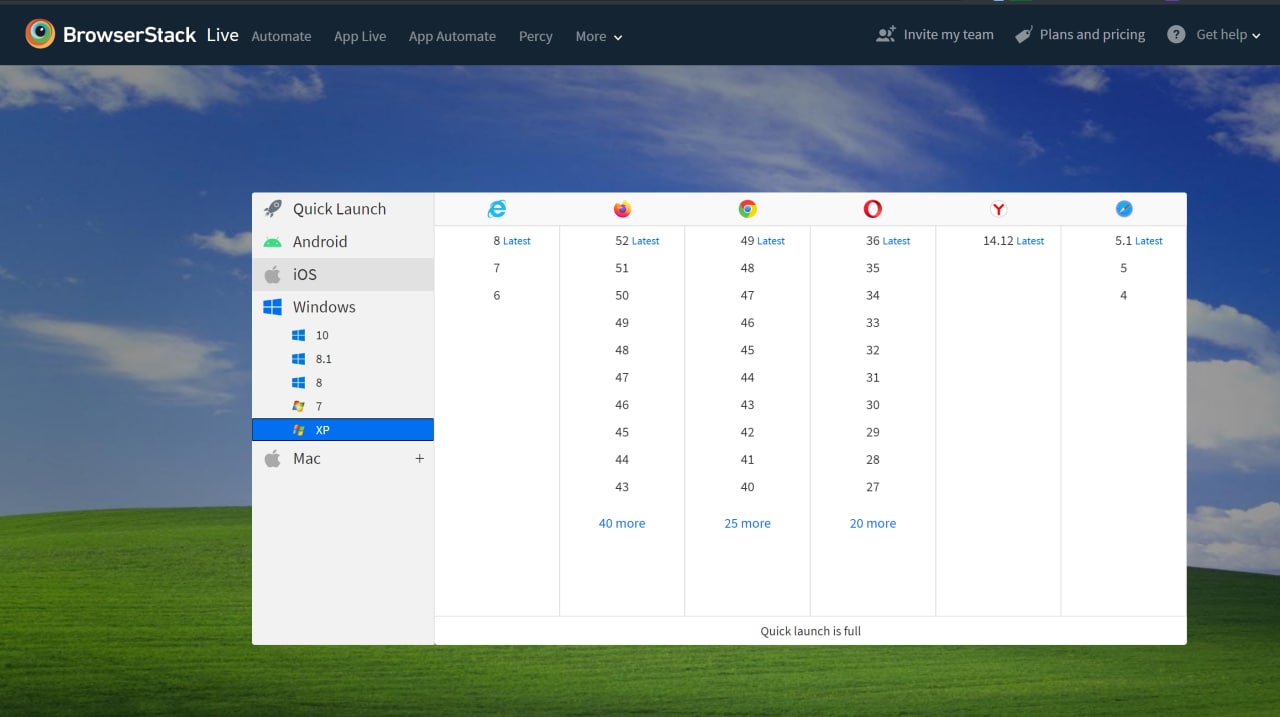Click the Apple icon beside Mac
This screenshot has width=1280, height=717.
(272, 458)
